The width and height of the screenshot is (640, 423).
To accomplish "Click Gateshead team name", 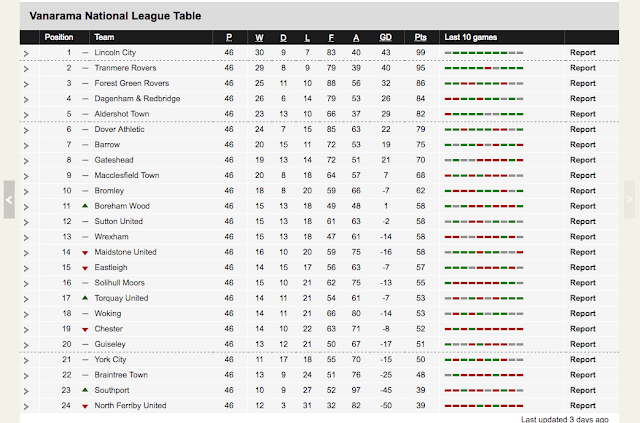I will [x=114, y=160].
